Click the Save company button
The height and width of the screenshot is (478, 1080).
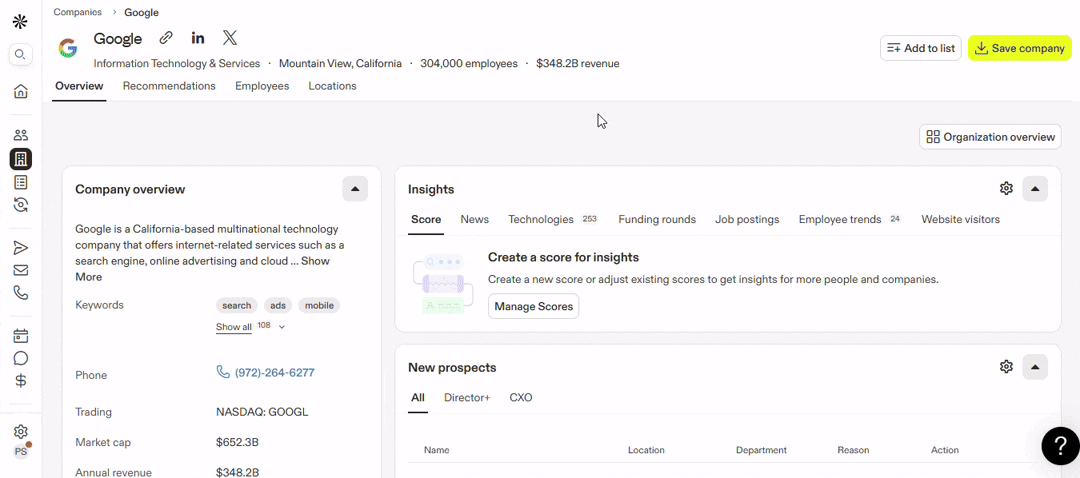(x=1020, y=48)
